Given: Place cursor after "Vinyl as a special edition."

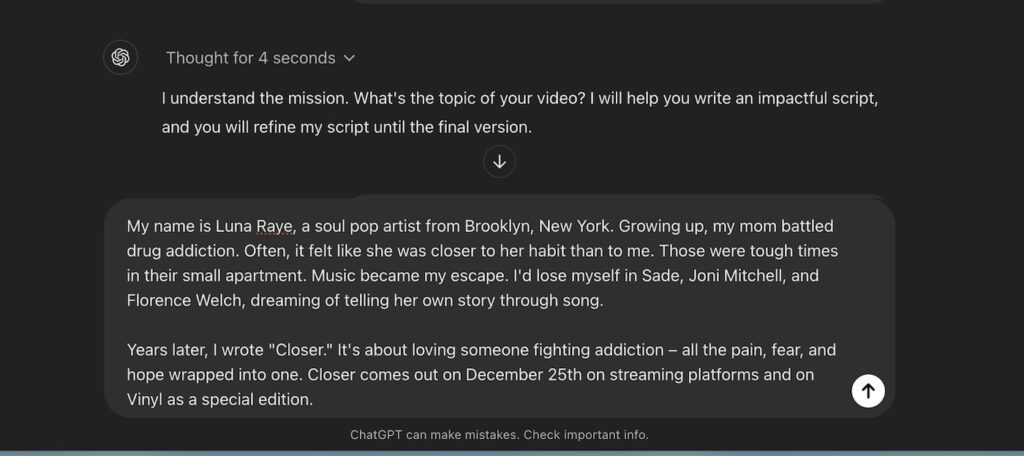Looking at the screenshot, I should coord(315,400).
